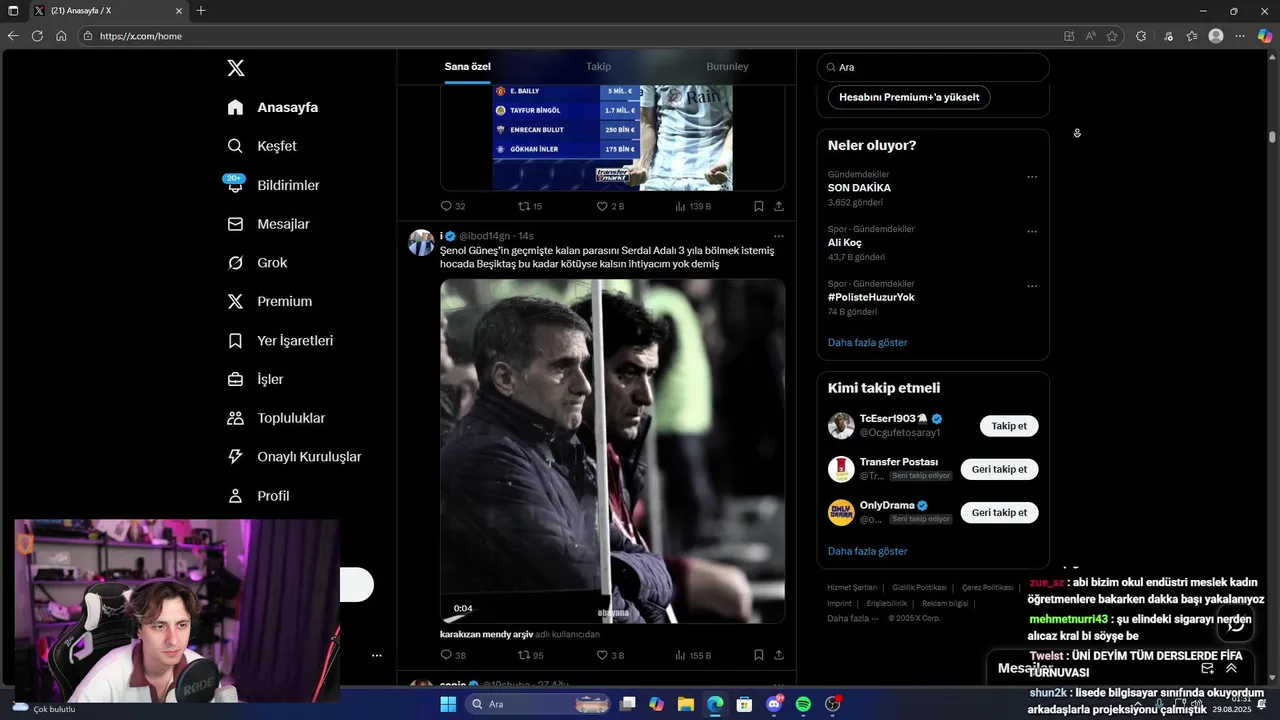
Task: Click Daha fazla göster under Kimi takip etmeli
Action: point(867,551)
